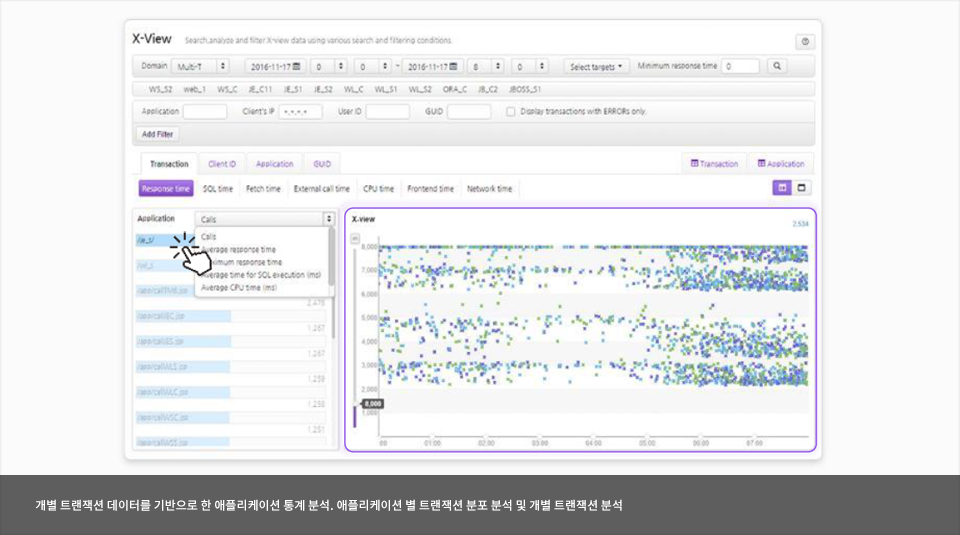Switch to the Client ID tab
Screen dimensions: 960x535
click(222, 164)
